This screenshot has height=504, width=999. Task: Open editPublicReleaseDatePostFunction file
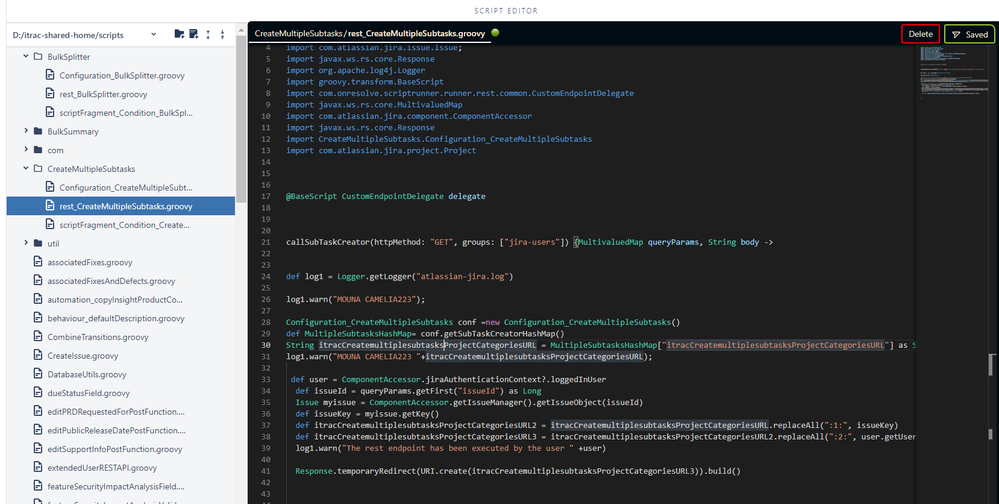[115, 430]
